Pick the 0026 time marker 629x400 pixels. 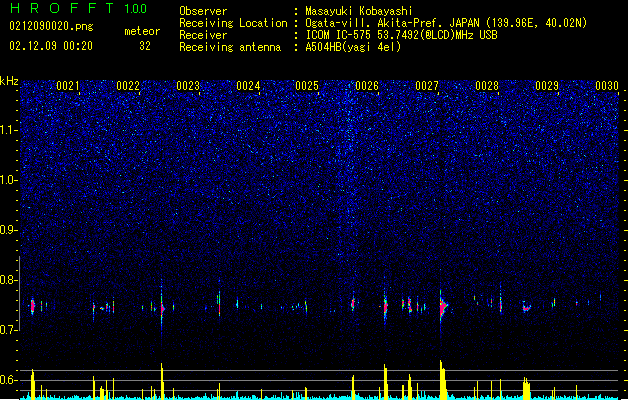367,86
